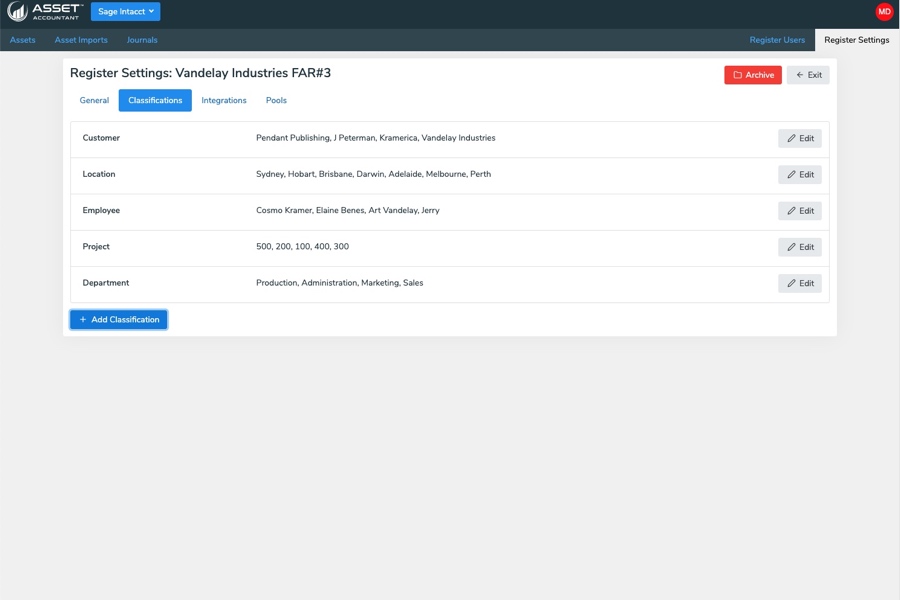900x600 pixels.
Task: Click pencil Edit button for Project row
Action: (x=799, y=247)
